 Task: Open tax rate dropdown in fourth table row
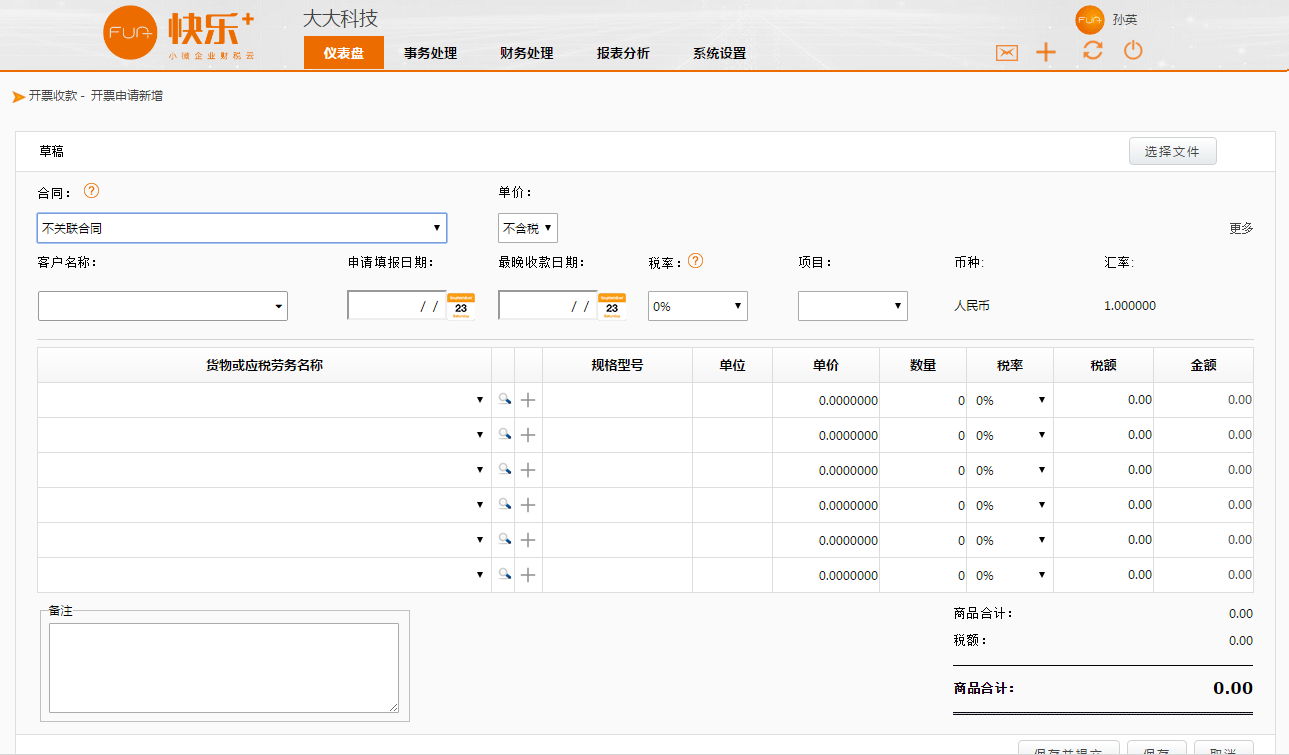pyautogui.click(x=1010, y=505)
